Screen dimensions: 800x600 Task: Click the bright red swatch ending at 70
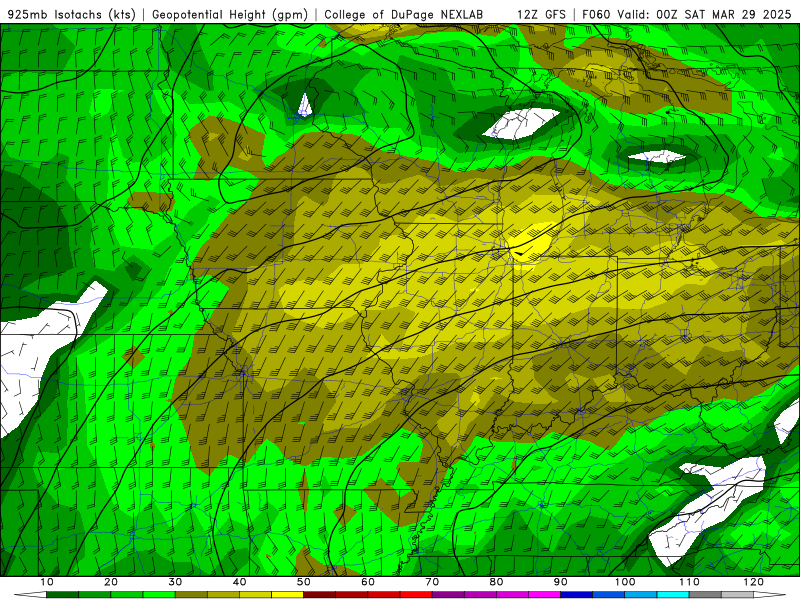[x=416, y=595]
